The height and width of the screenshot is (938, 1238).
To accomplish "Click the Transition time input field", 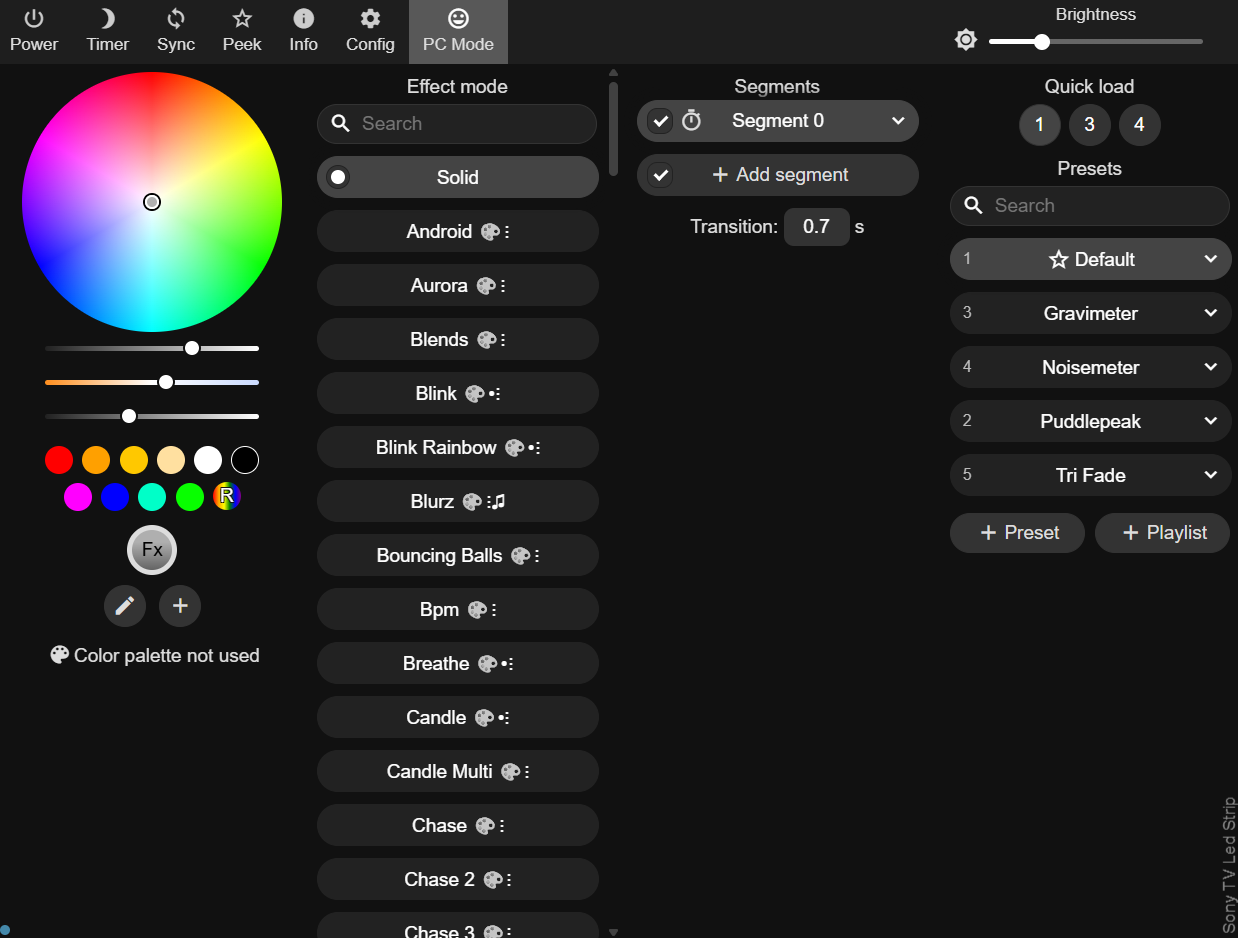I will coord(816,226).
